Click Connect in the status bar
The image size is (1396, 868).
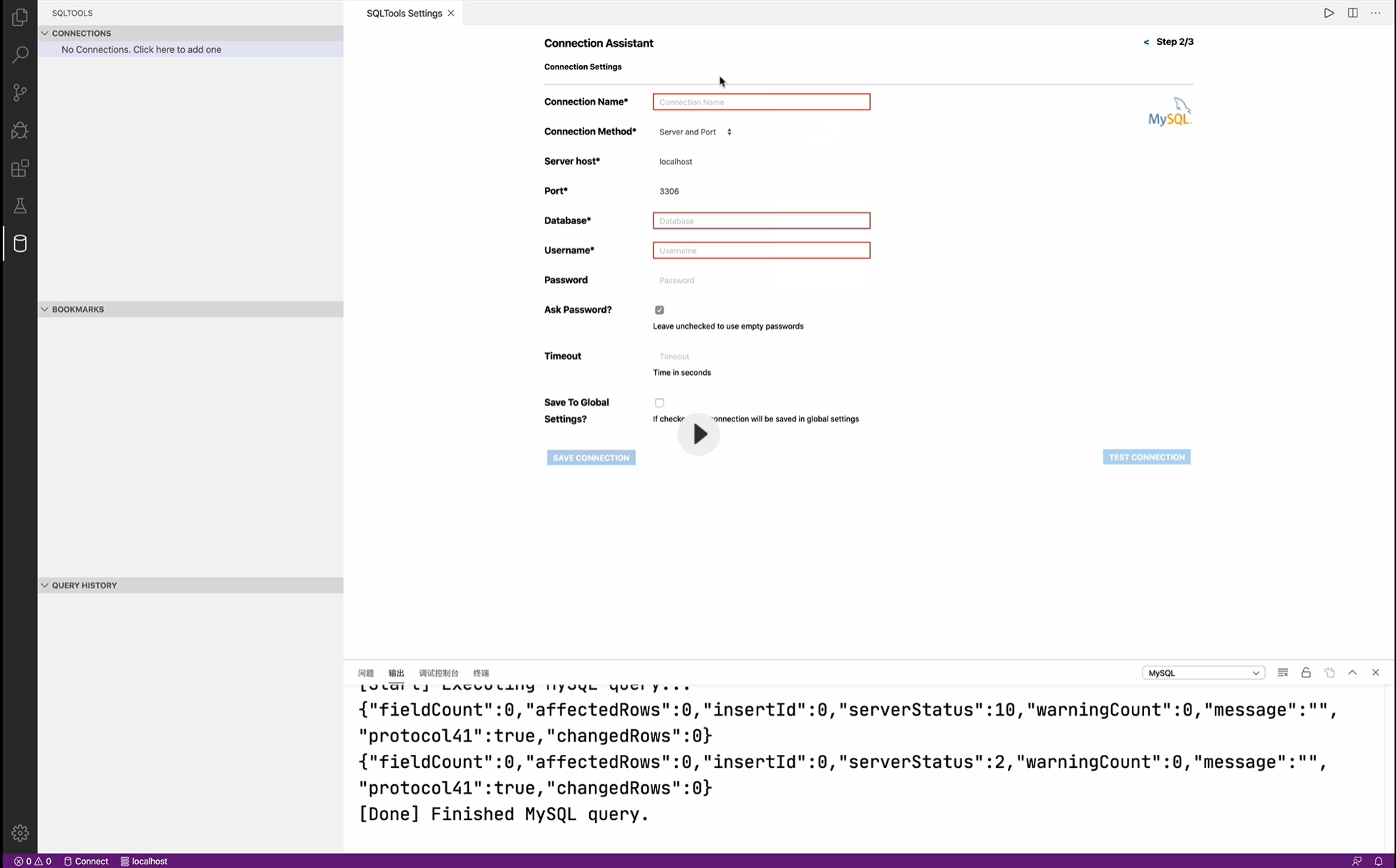[x=86, y=861]
